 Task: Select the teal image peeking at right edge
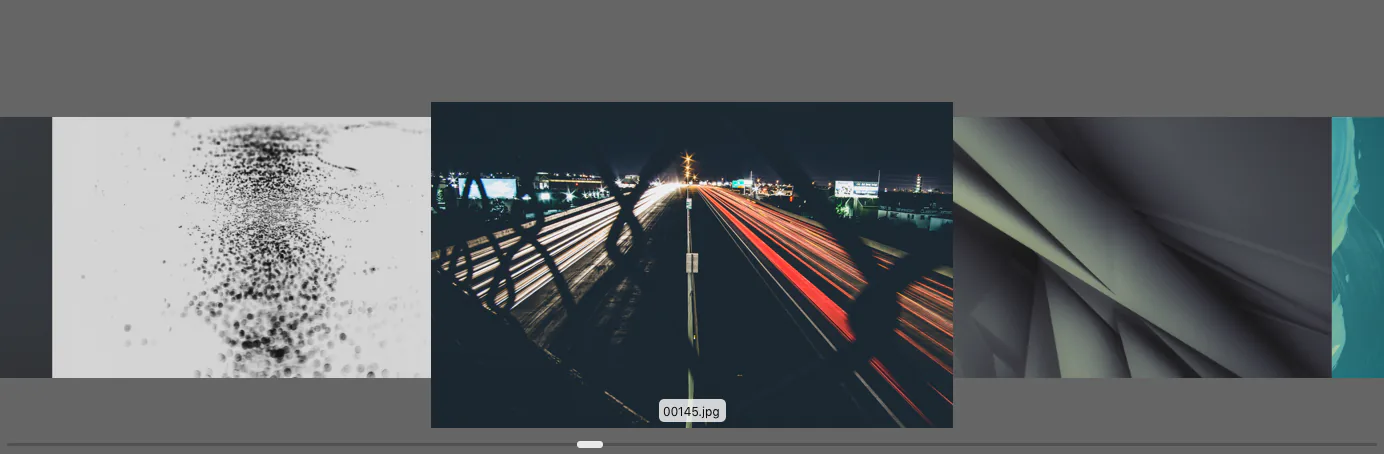coord(1358,247)
